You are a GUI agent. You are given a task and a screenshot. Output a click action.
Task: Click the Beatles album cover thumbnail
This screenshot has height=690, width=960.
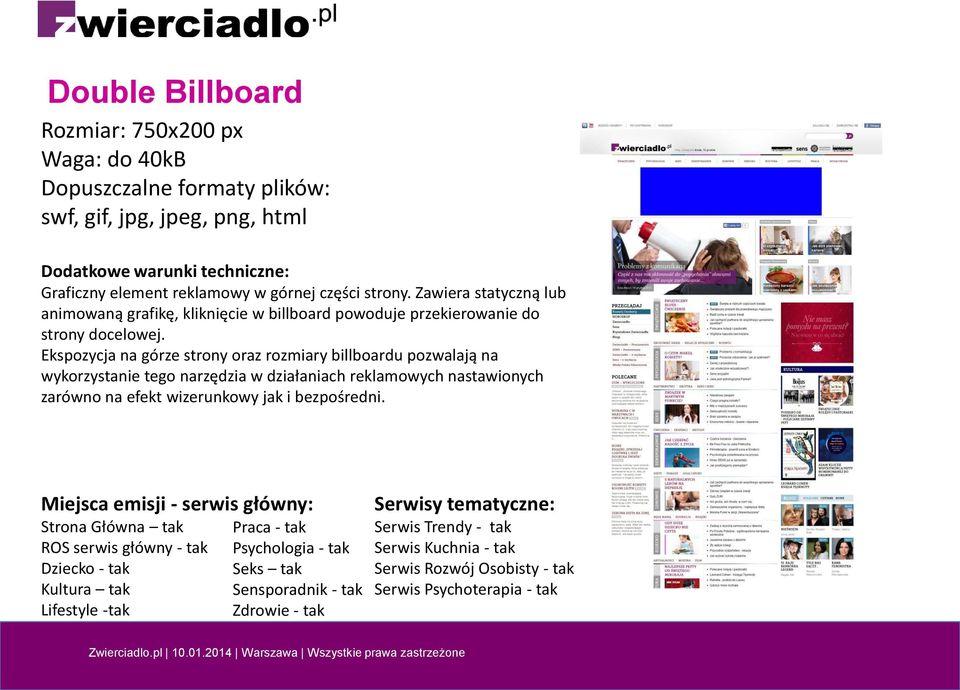click(798, 392)
